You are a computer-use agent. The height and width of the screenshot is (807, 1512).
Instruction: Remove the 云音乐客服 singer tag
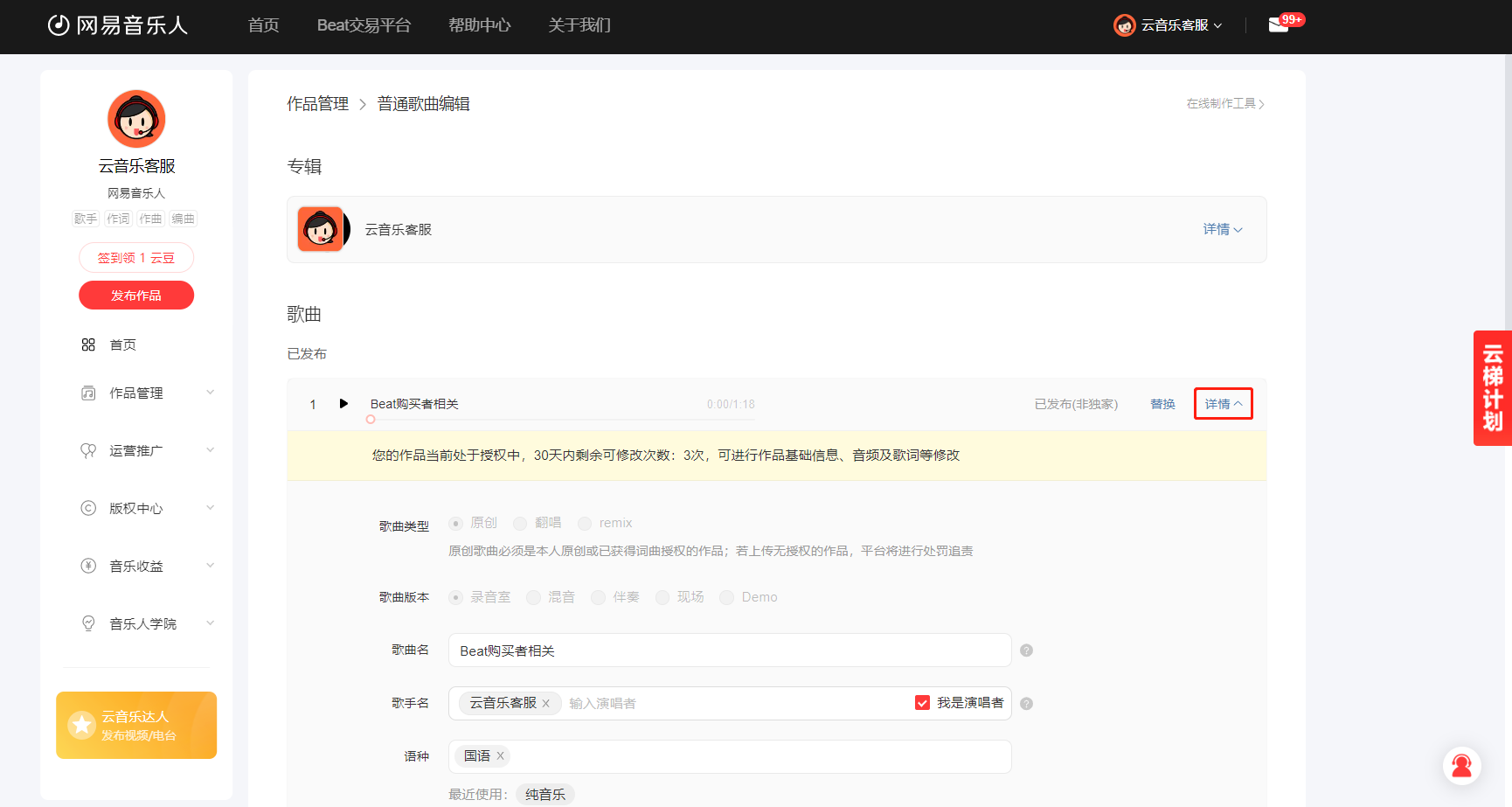(x=546, y=703)
